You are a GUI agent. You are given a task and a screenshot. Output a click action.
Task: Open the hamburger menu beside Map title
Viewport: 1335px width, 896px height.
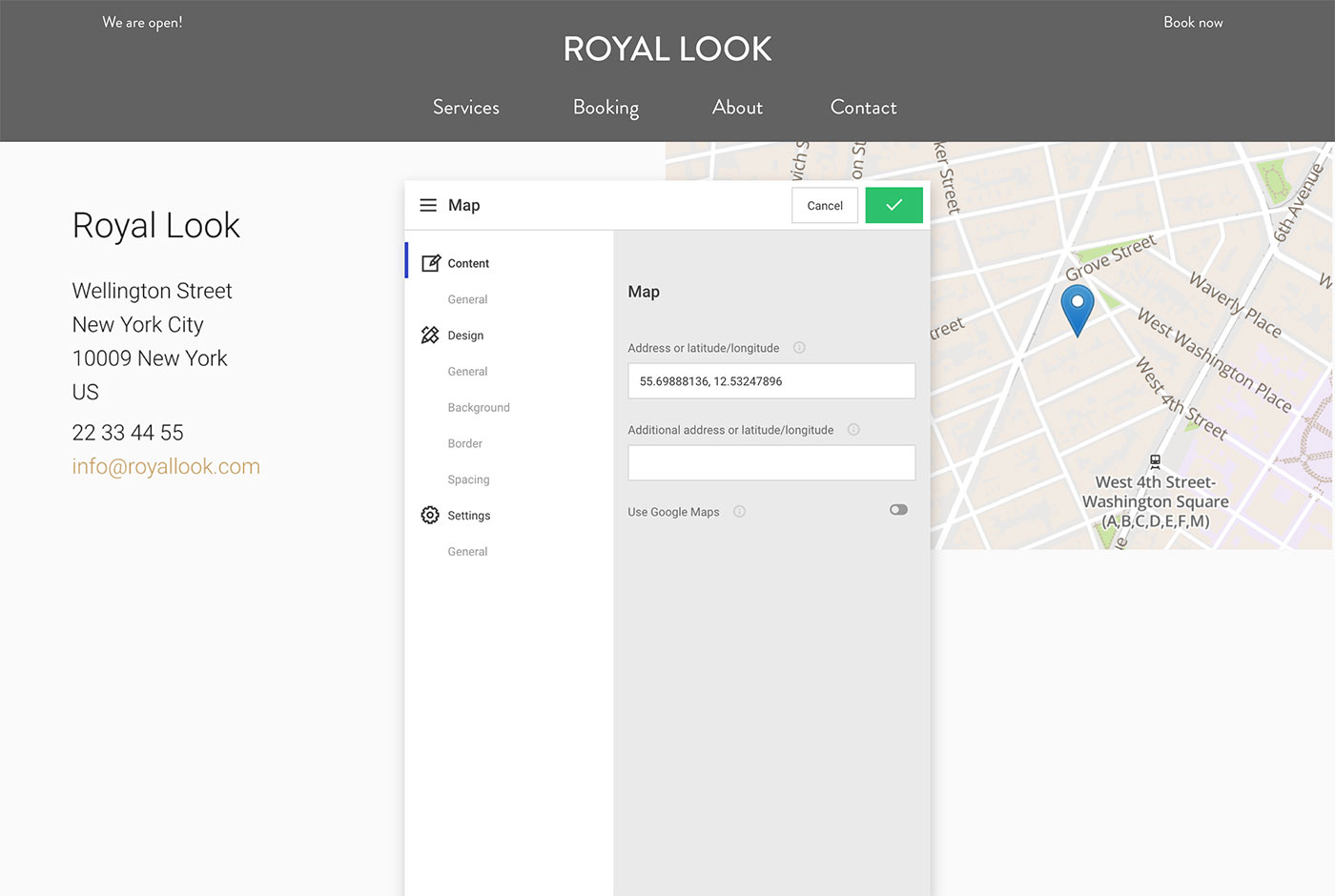click(x=428, y=205)
